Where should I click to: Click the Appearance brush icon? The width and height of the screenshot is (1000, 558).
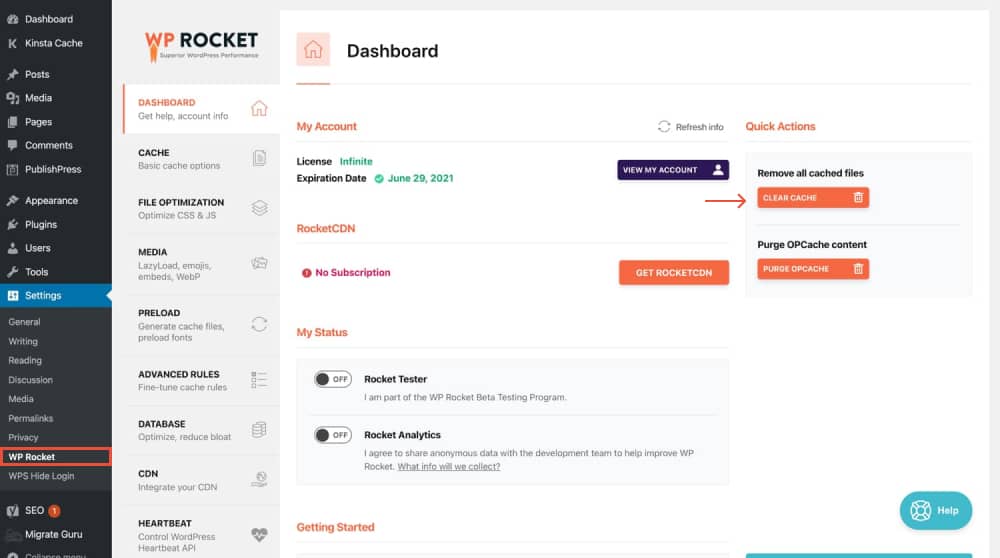13,200
